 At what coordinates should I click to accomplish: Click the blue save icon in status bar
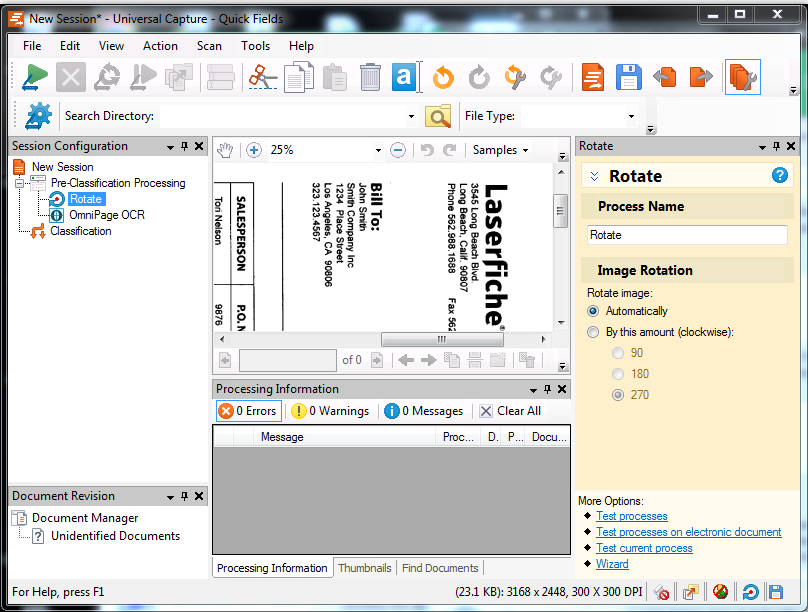point(776,592)
